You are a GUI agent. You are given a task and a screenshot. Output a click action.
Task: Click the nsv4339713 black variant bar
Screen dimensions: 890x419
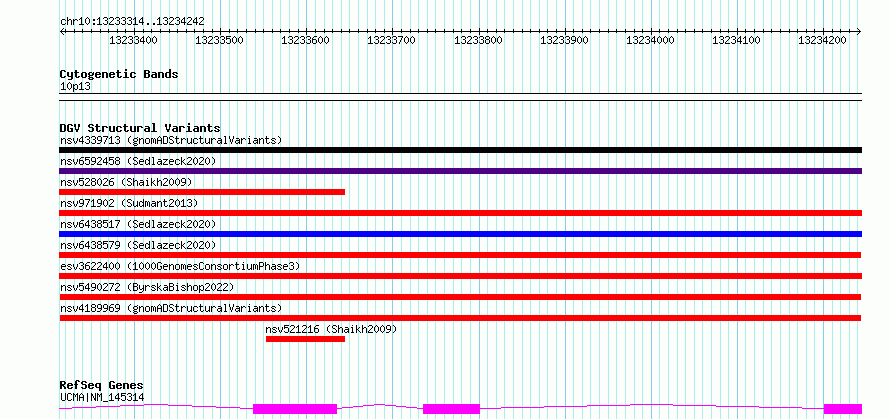(460, 150)
